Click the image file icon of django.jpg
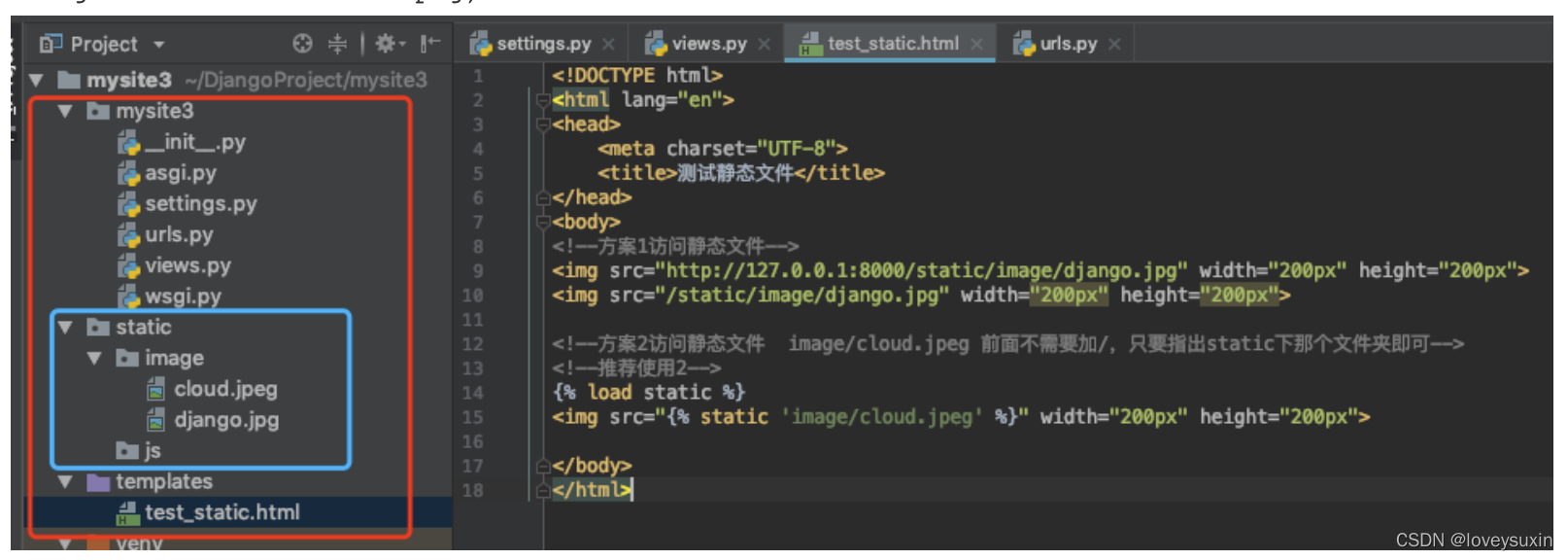 click(x=155, y=421)
